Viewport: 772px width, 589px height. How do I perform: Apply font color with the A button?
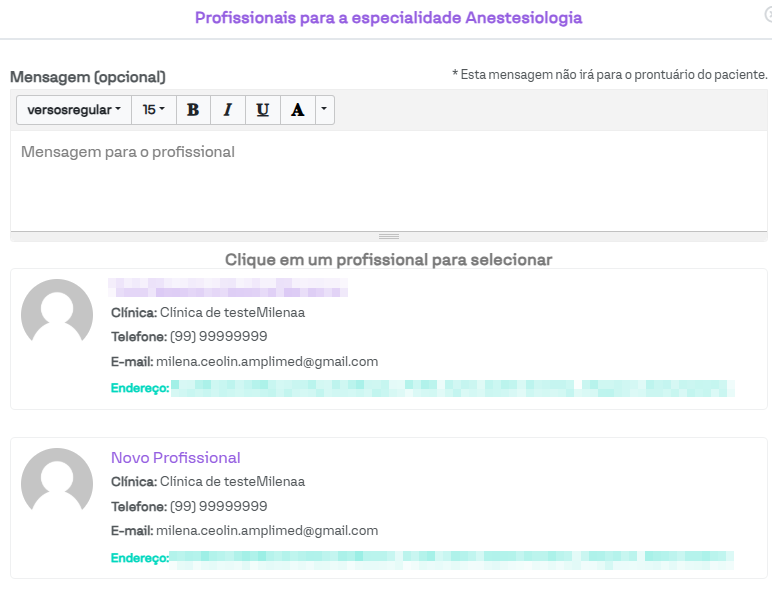tap(297, 110)
